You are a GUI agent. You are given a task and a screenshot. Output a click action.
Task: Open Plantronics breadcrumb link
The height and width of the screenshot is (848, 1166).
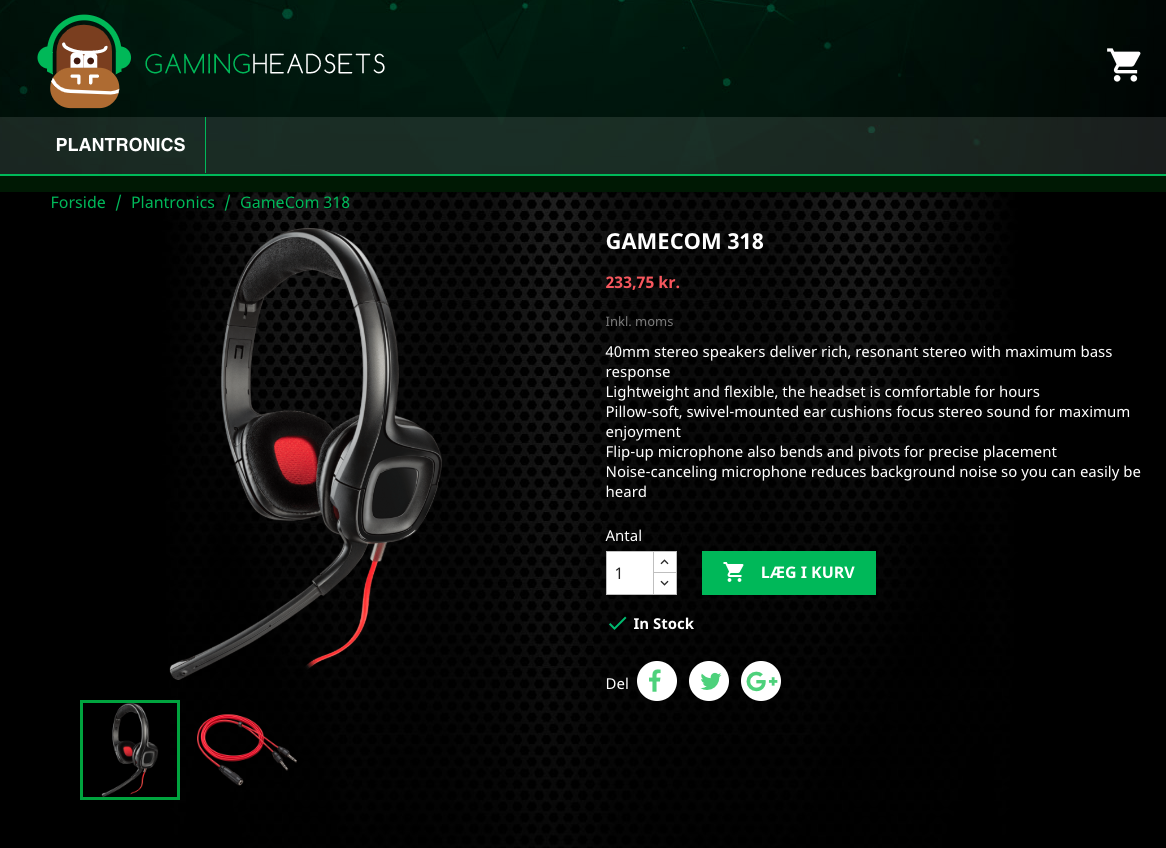(173, 202)
